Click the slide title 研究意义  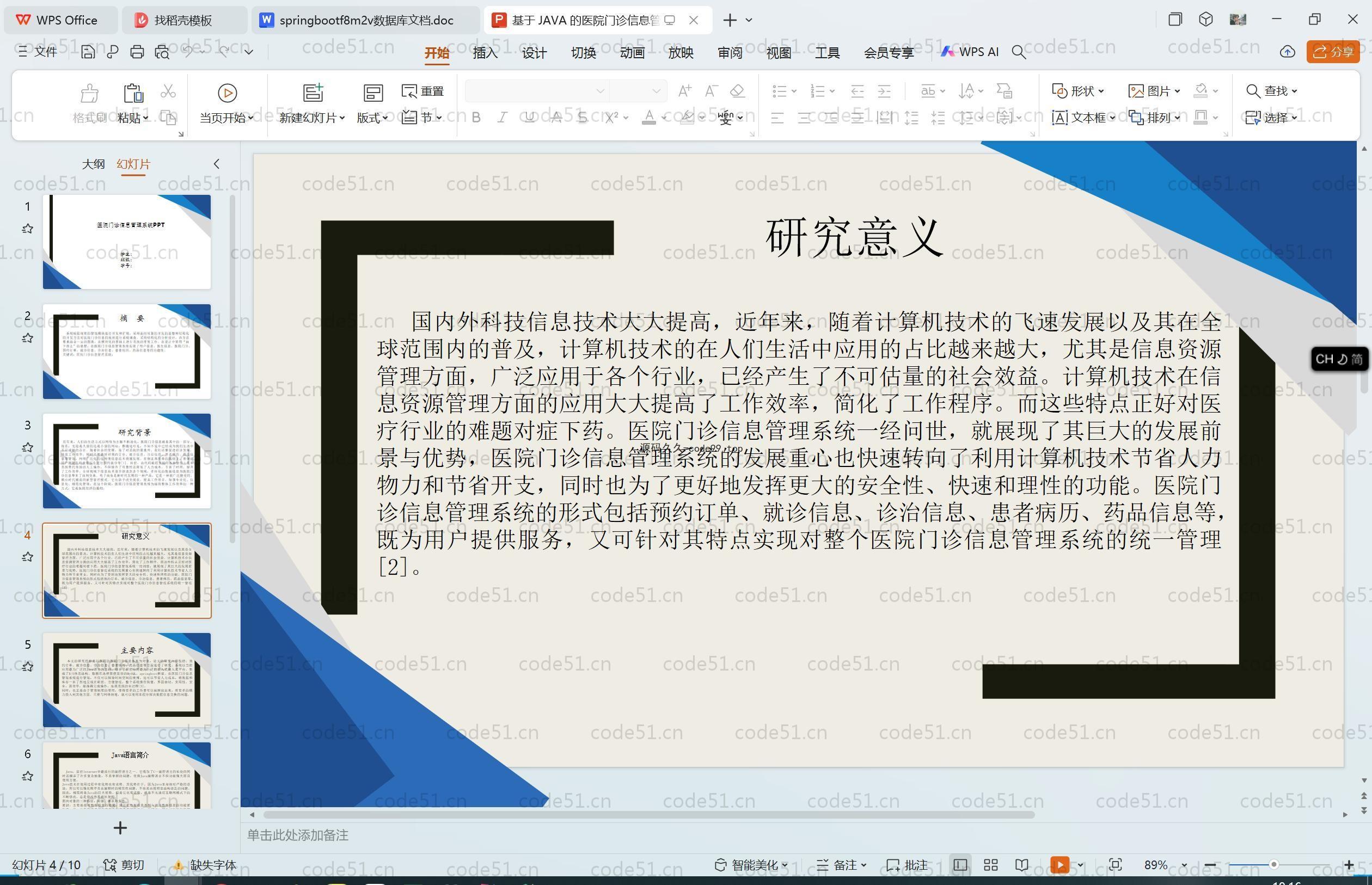pyautogui.click(x=855, y=237)
